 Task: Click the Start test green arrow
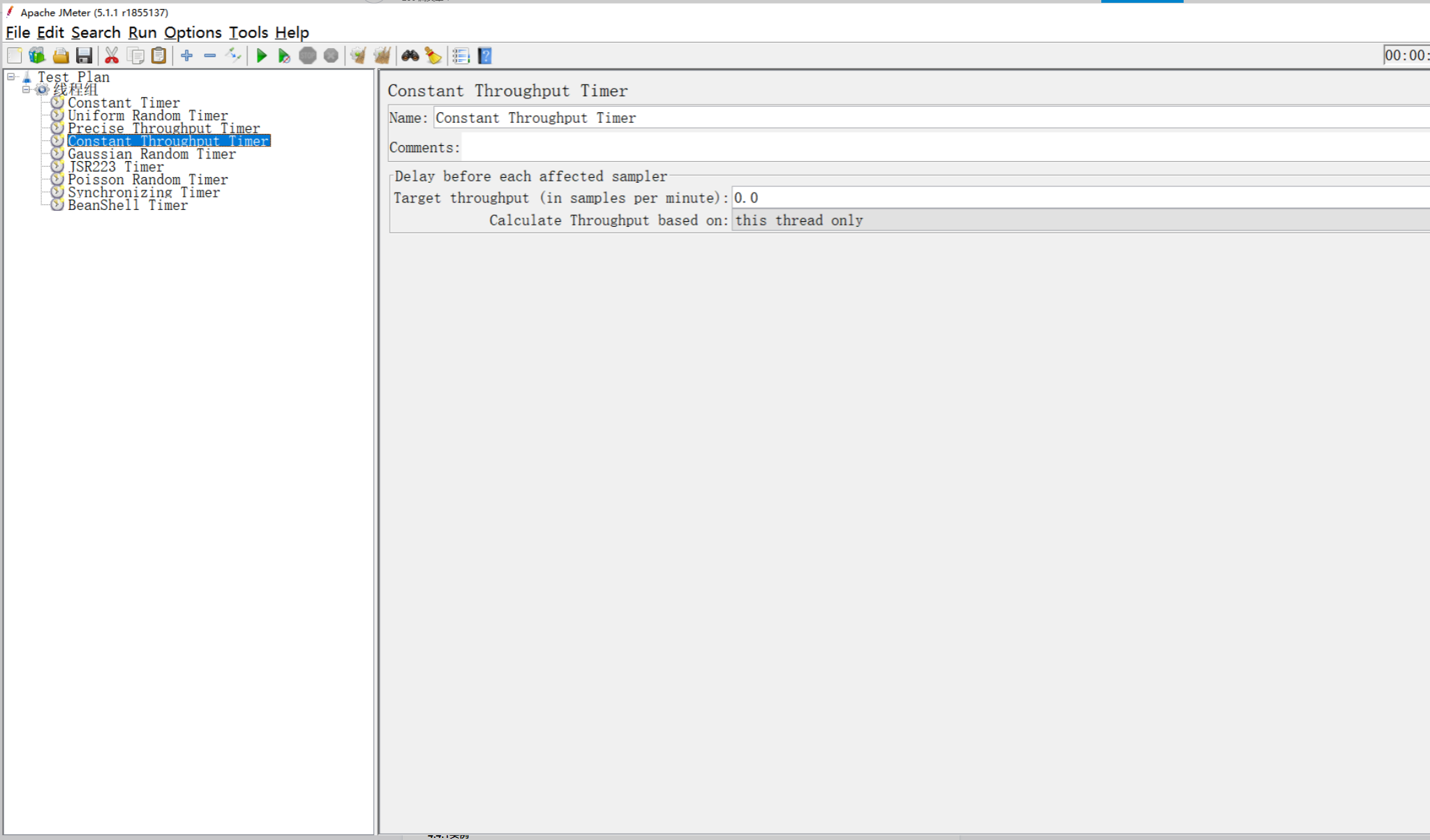click(x=262, y=56)
